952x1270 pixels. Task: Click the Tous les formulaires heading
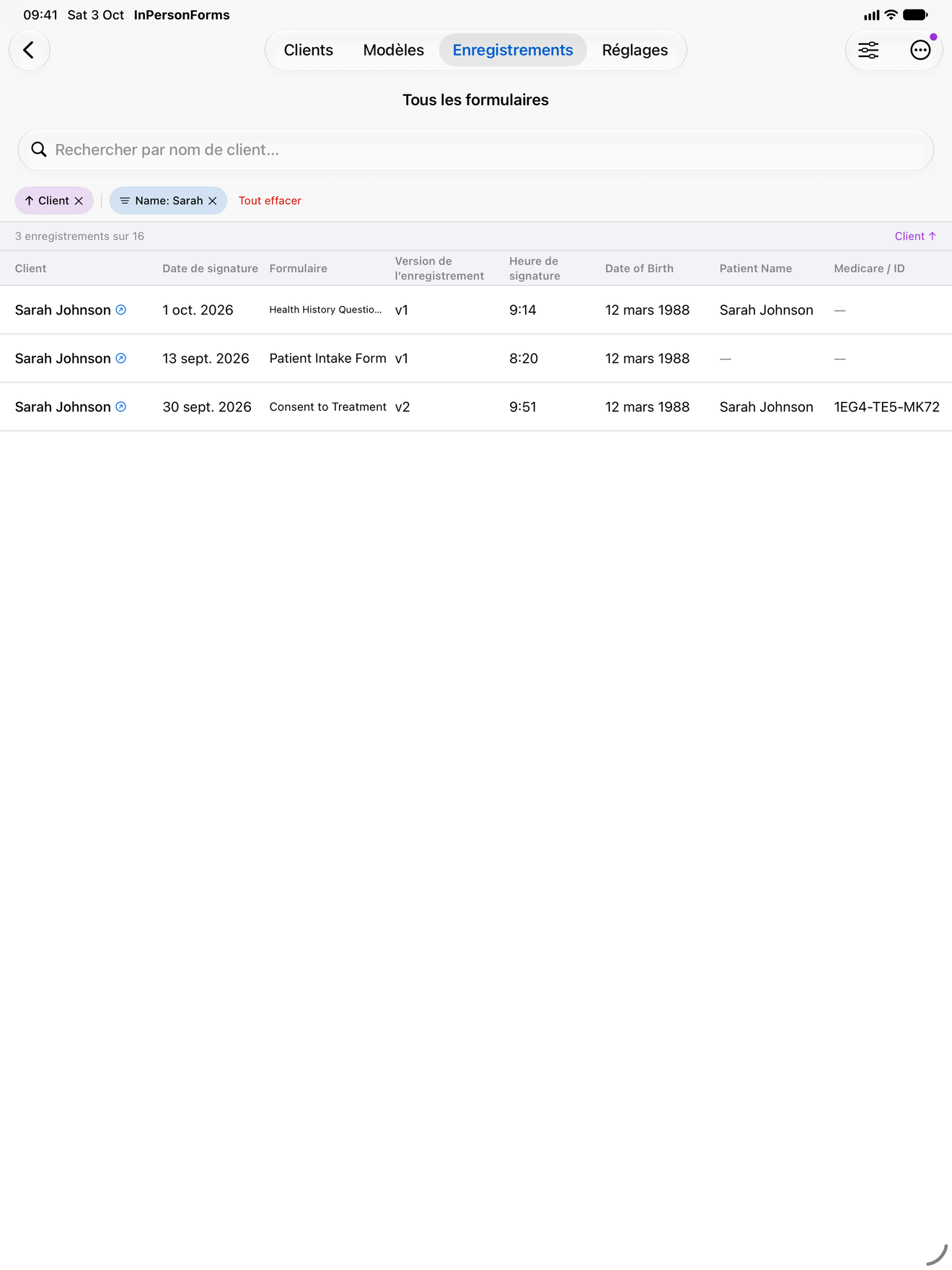coord(475,100)
